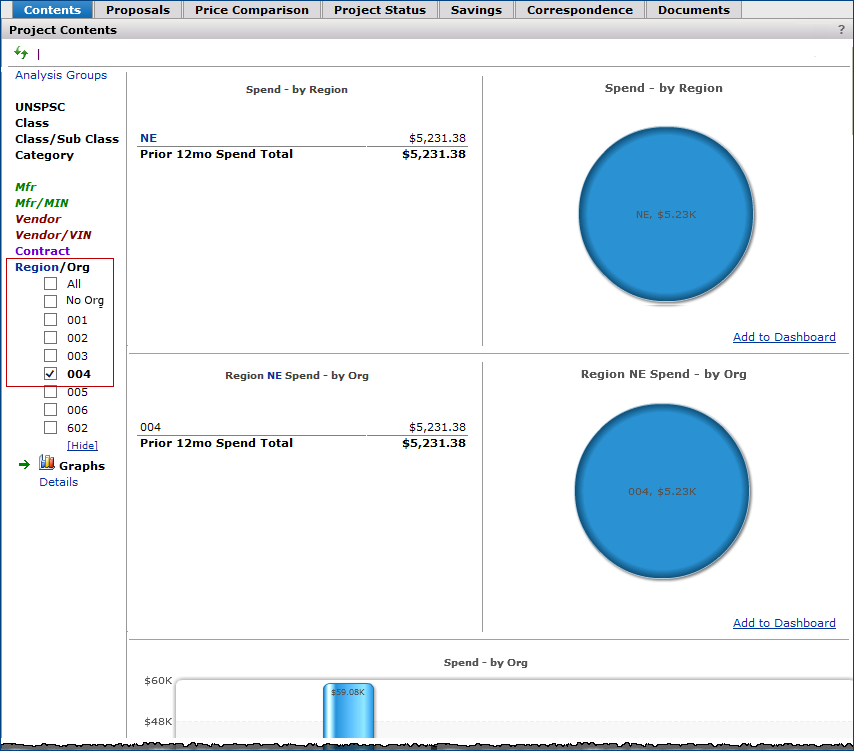Image resolution: width=854 pixels, height=751 pixels.
Task: Expand the Class/Sub Class group
Action: [x=66, y=139]
